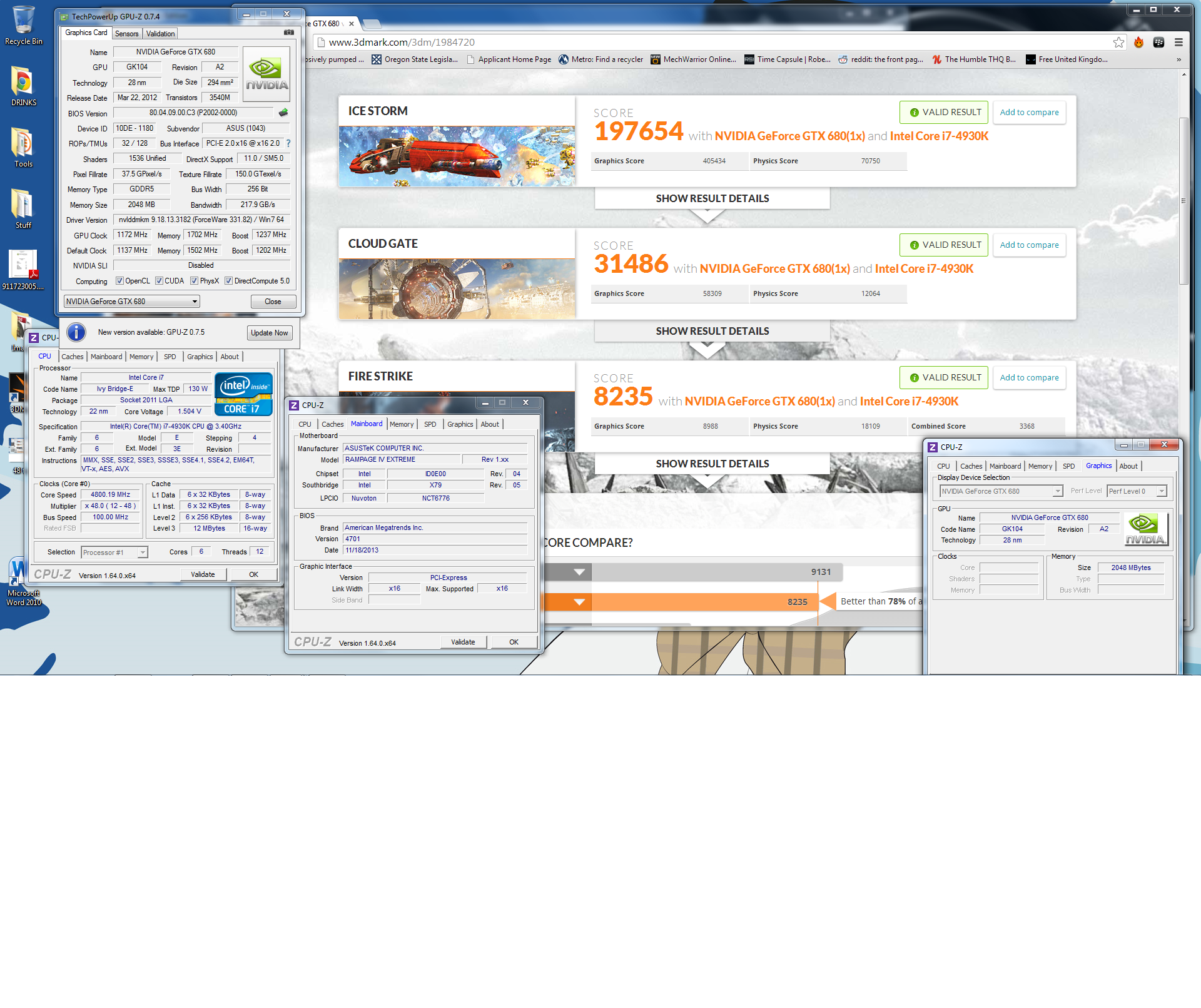Open Oregon State Legislature bookmark

tap(415, 59)
